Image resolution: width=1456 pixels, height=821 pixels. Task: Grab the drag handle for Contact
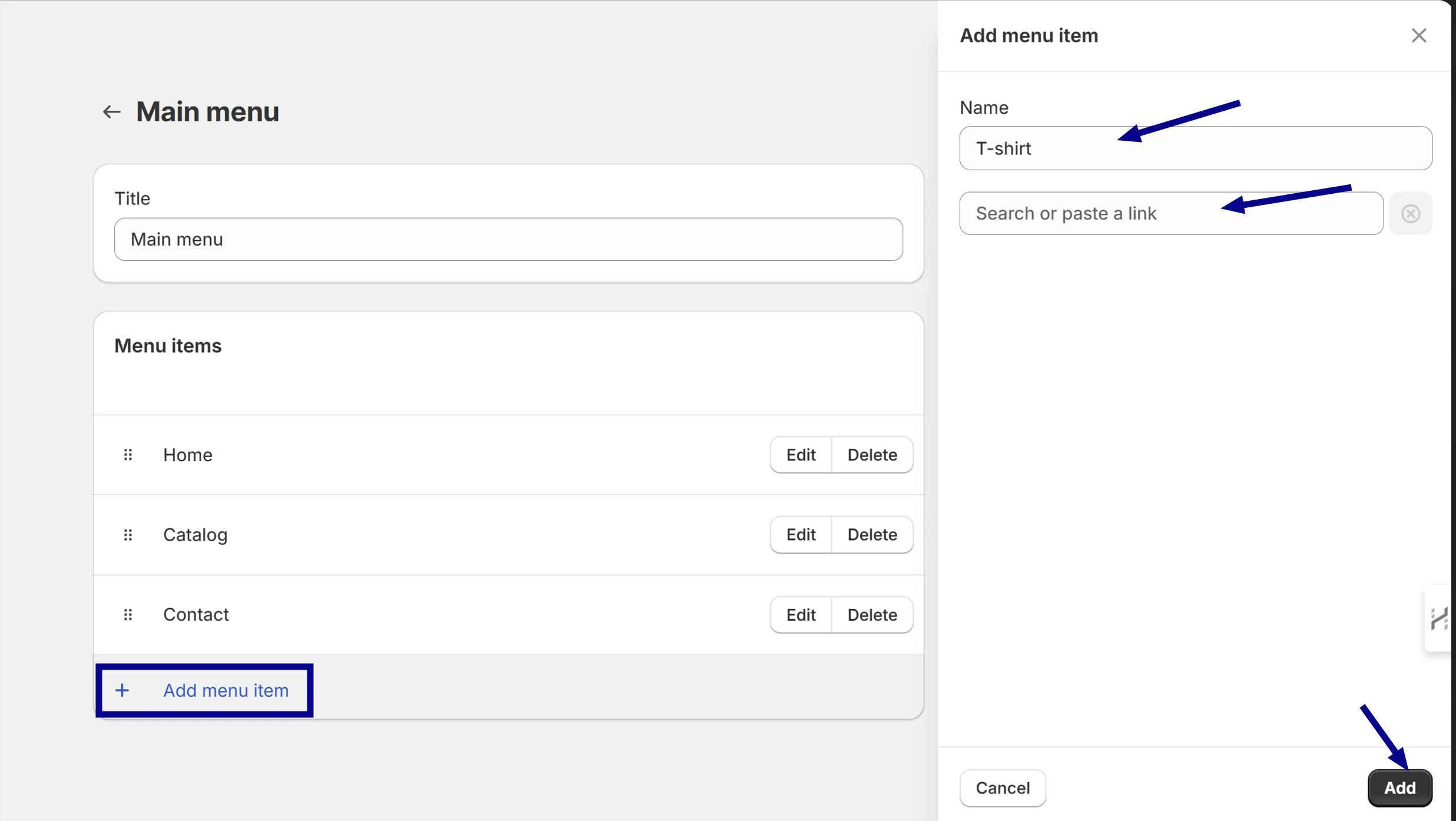pos(128,615)
